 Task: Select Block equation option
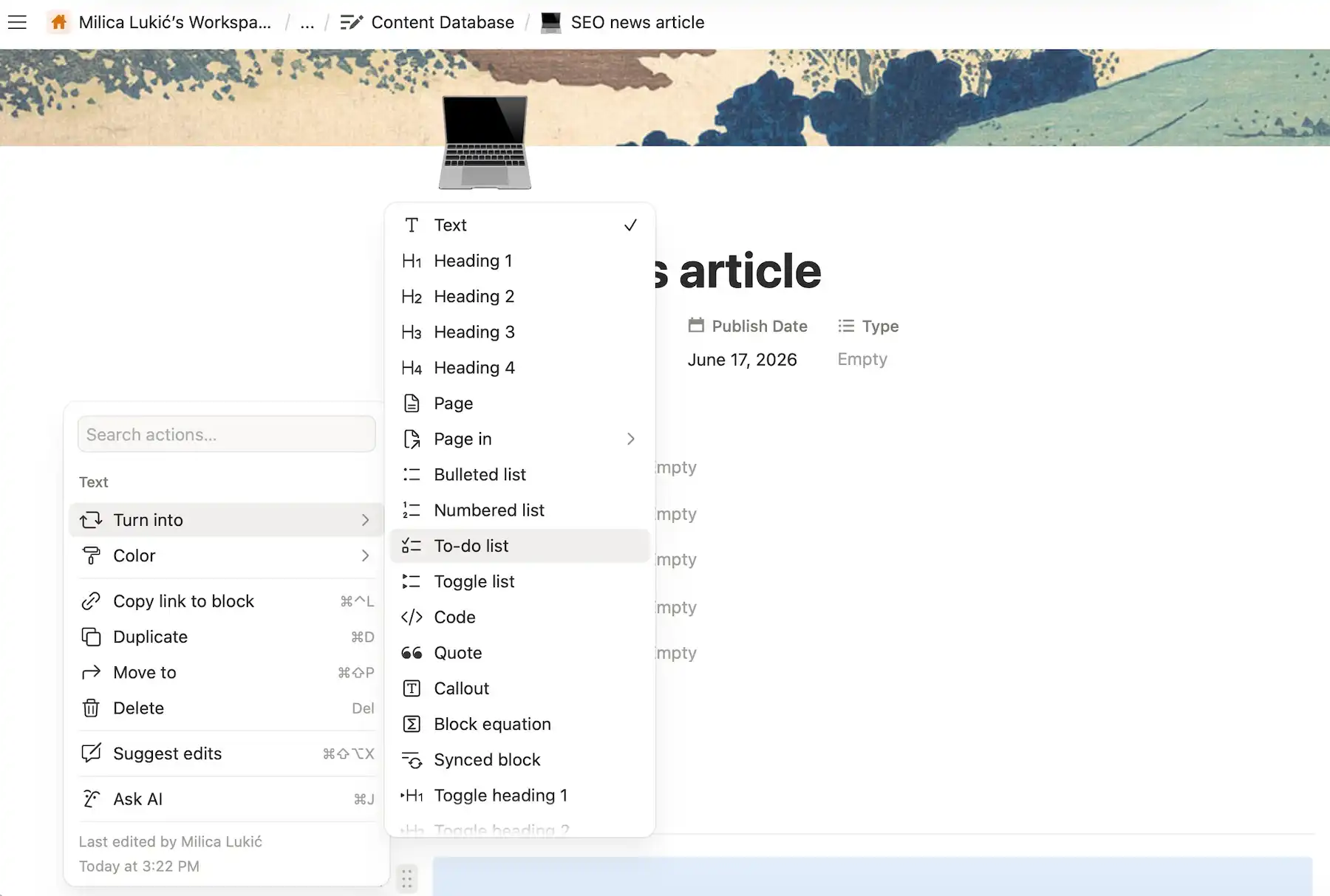[519, 724]
